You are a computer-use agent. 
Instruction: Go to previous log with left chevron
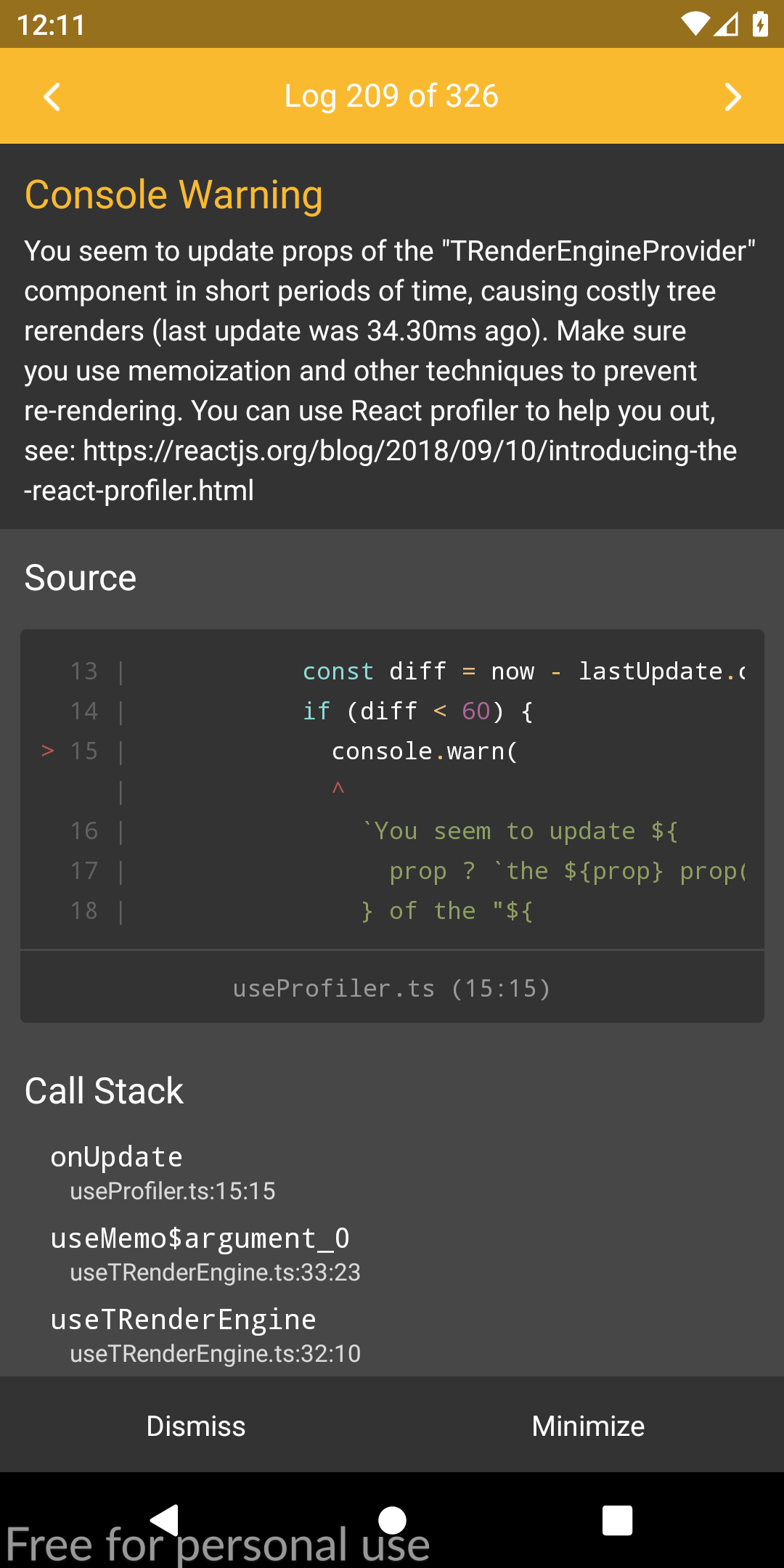point(52,97)
